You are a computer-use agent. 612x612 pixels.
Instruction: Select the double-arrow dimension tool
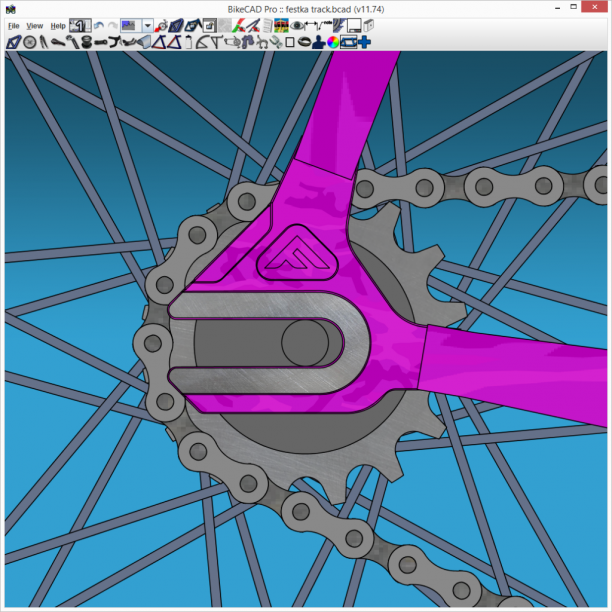311,25
